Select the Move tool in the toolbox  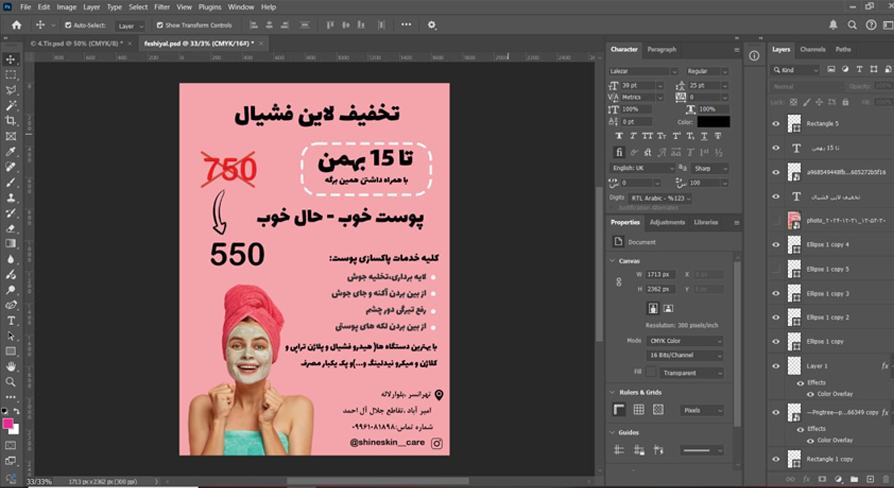pos(11,59)
